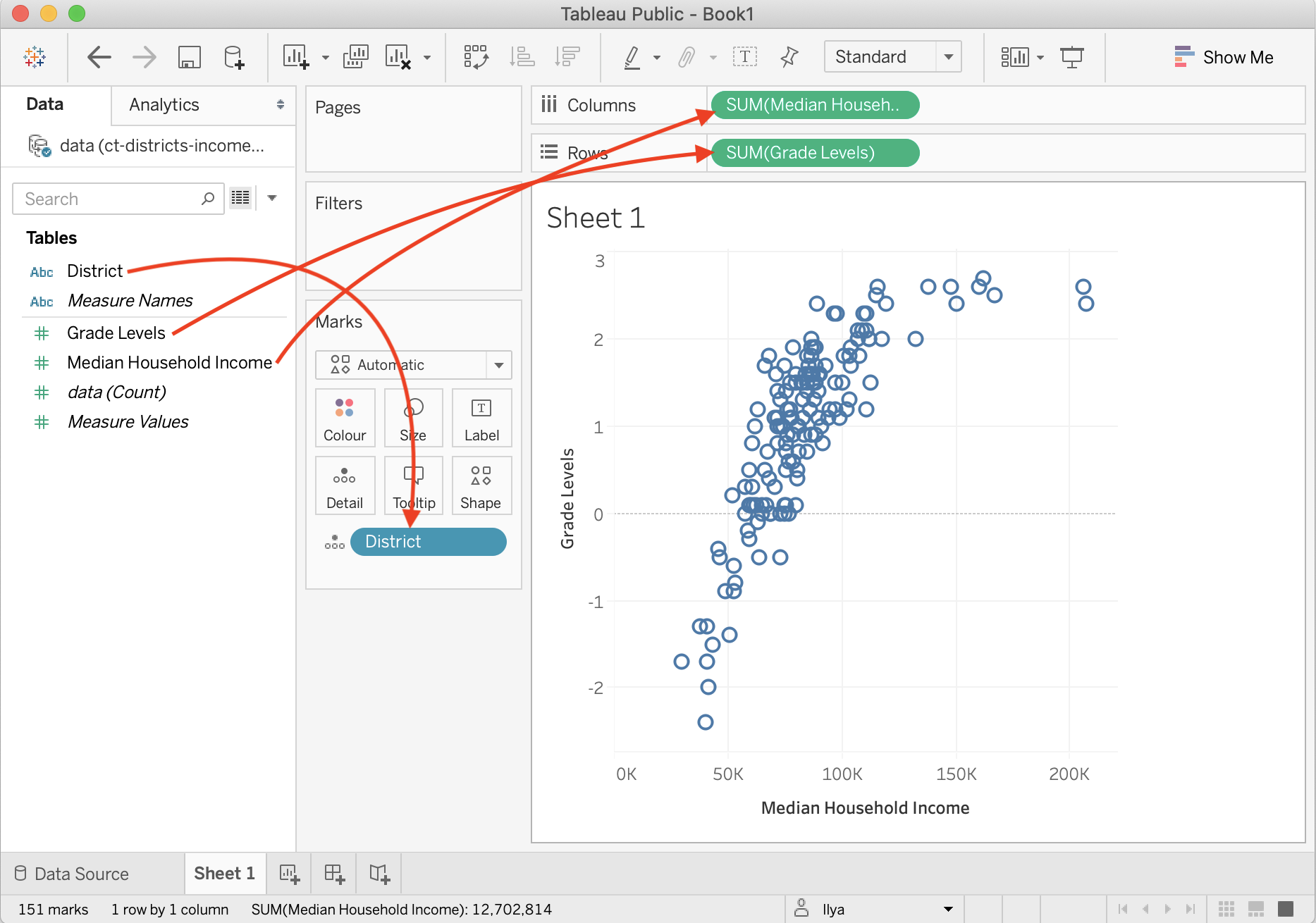
Task: Duplicate the sheet using toolbar icon
Action: point(356,57)
